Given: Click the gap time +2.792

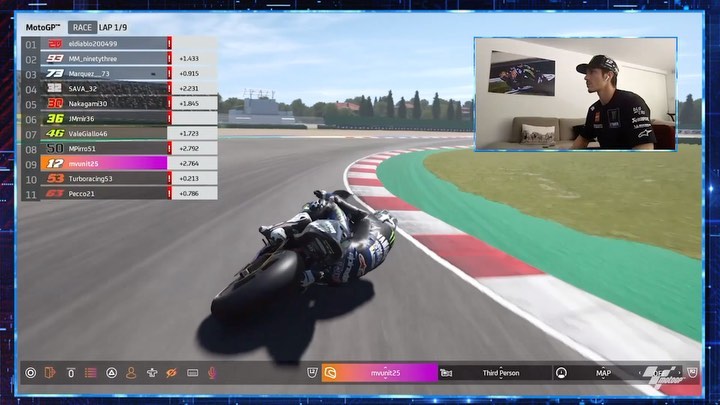Looking at the screenshot, I should point(189,149).
